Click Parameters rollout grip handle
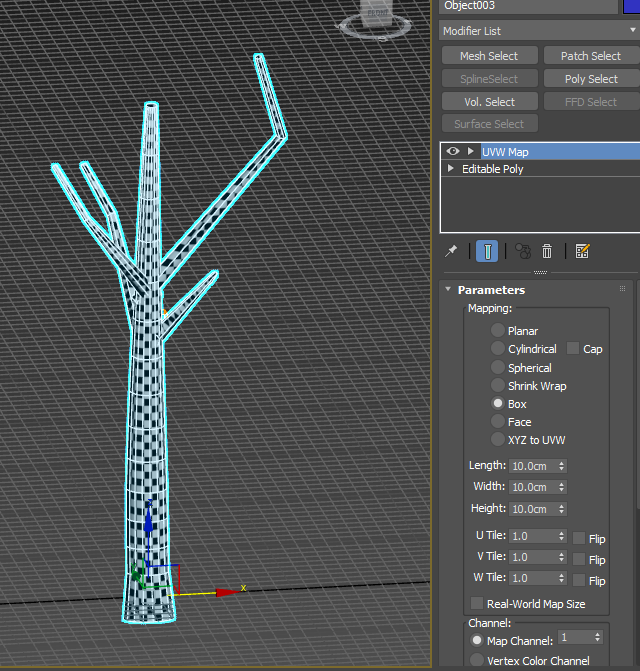The image size is (640, 671). tap(622, 289)
